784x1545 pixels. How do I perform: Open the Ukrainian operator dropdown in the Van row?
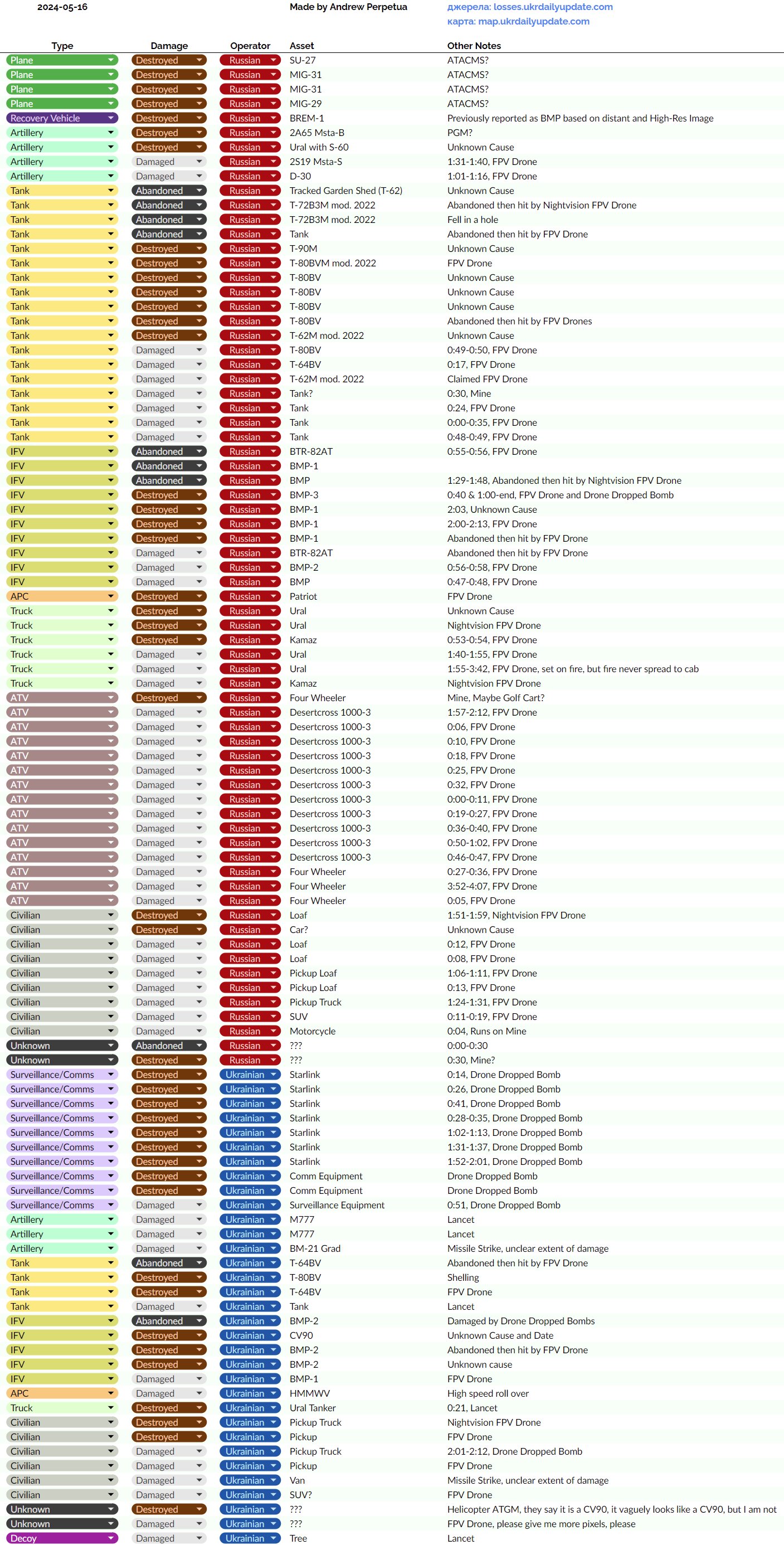250,1480
